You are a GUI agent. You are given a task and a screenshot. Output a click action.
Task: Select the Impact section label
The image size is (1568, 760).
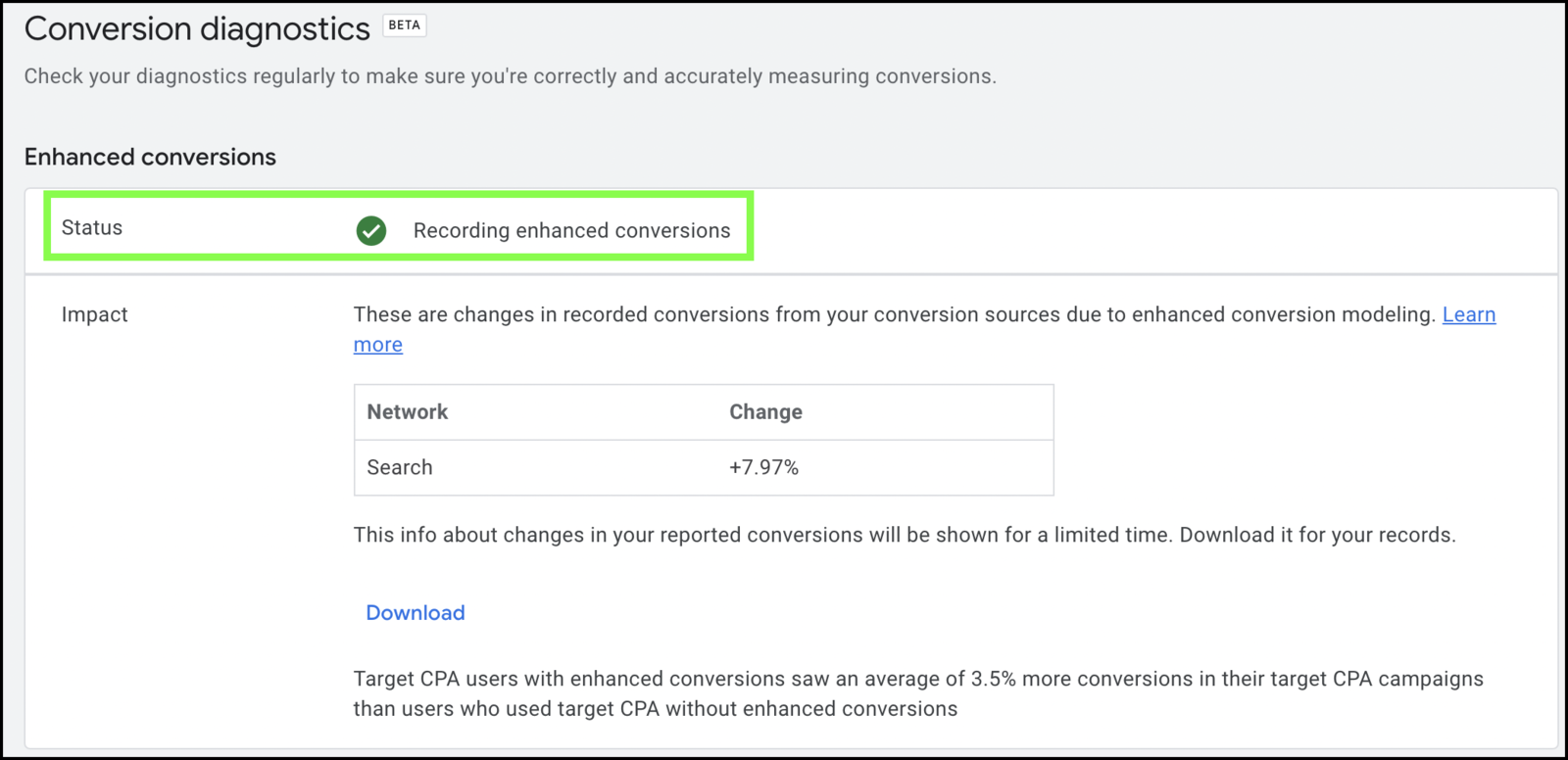pyautogui.click(x=94, y=314)
